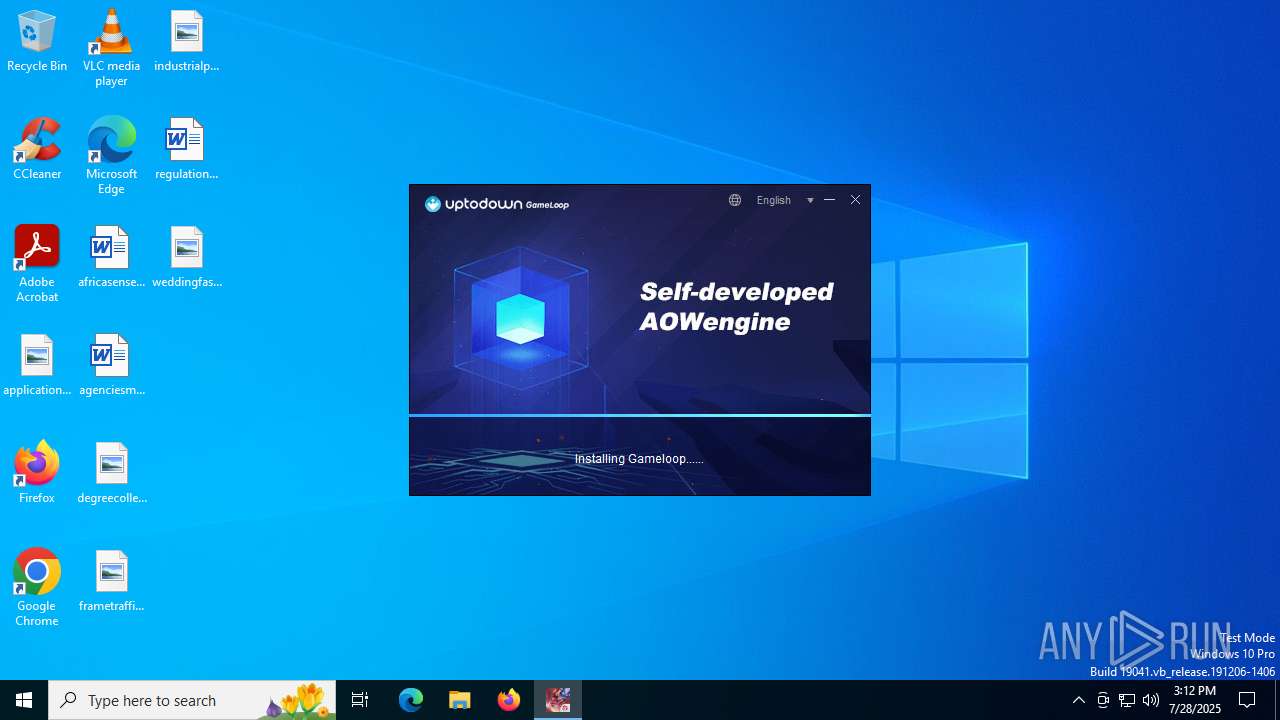The height and width of the screenshot is (720, 1280).
Task: Minimize the GameLoop installer window
Action: click(x=829, y=200)
